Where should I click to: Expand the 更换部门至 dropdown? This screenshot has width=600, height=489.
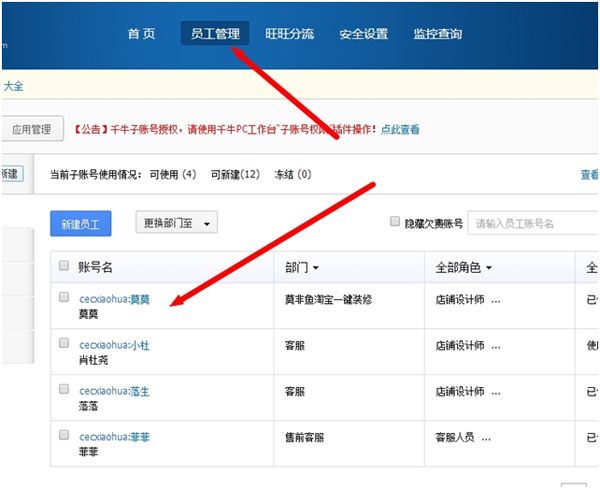click(x=177, y=223)
